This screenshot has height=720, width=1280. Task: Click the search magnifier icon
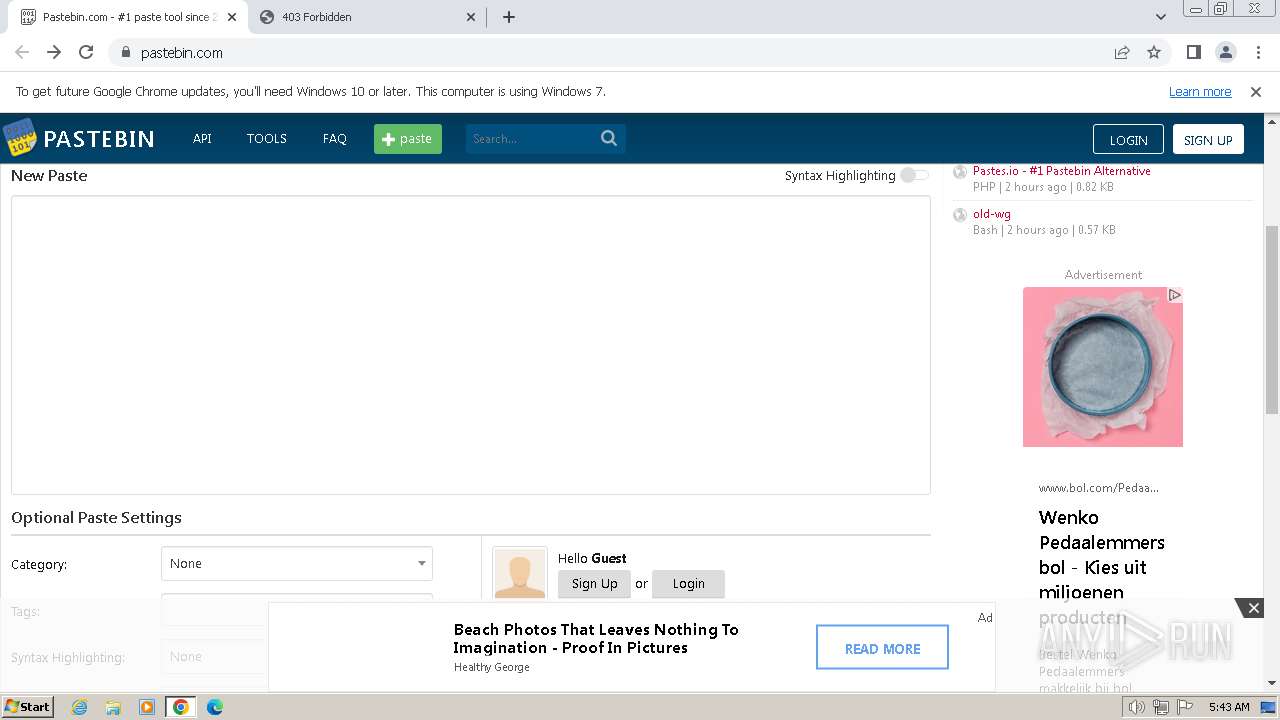click(x=609, y=138)
